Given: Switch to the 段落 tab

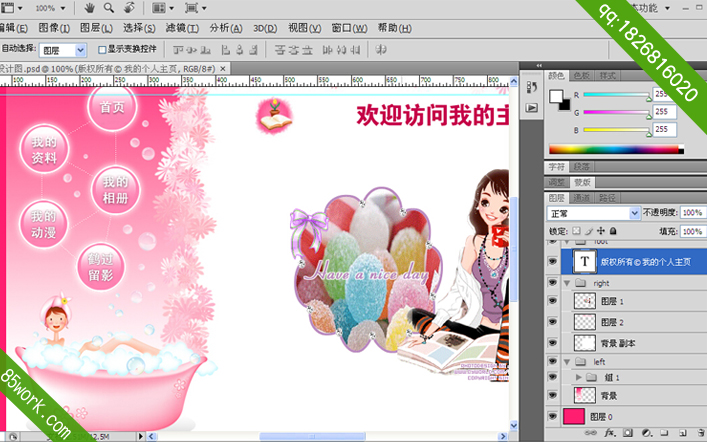Looking at the screenshot, I should [582, 166].
